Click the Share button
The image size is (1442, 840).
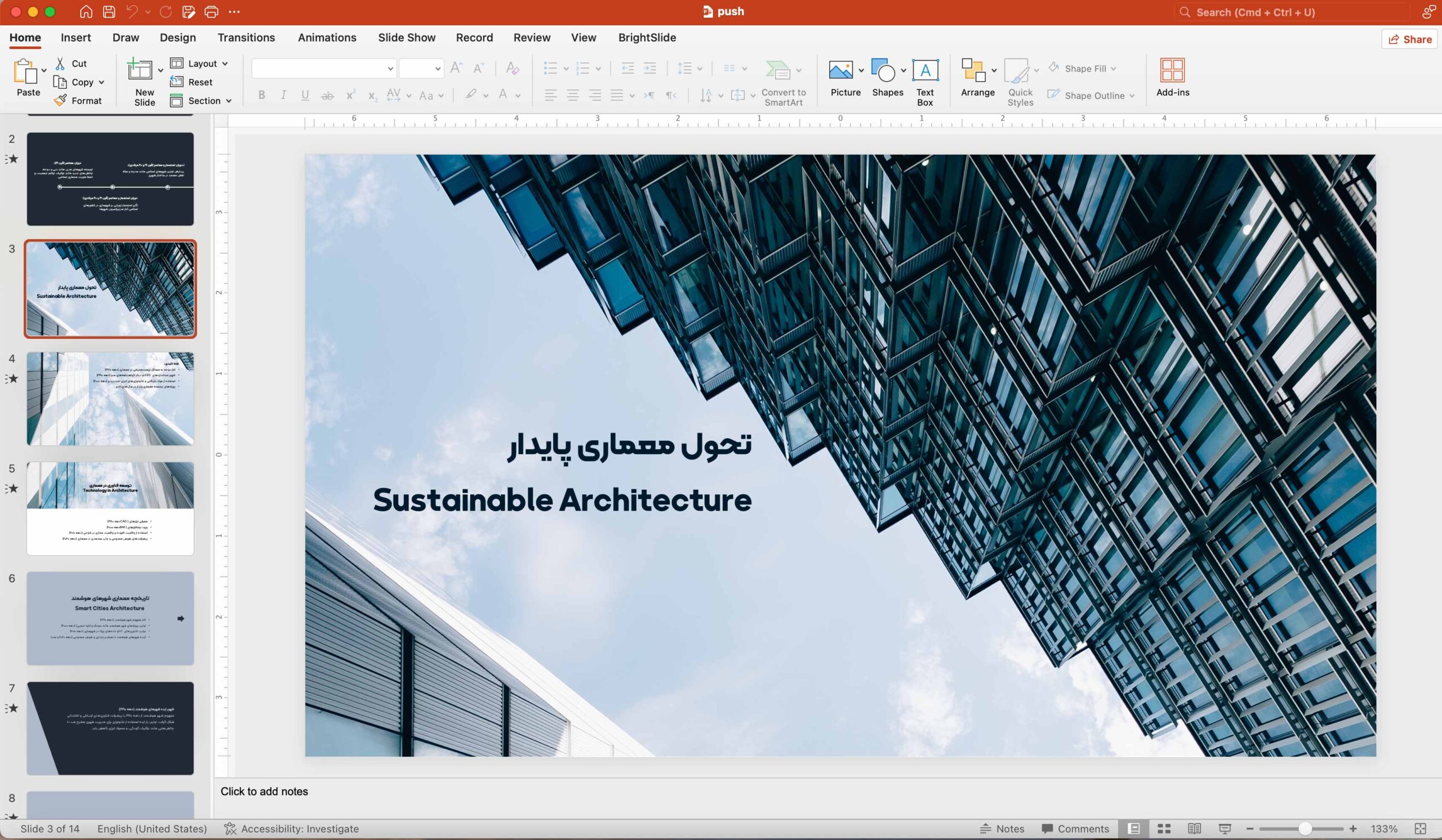click(1410, 39)
